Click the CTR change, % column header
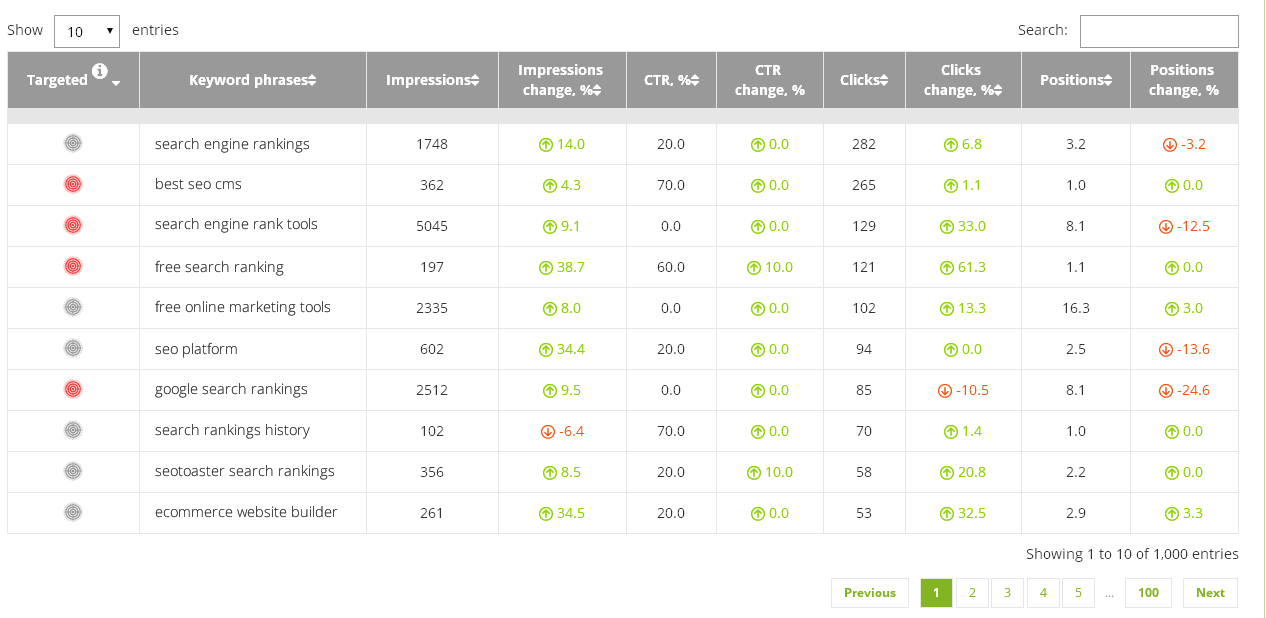The height and width of the screenshot is (618, 1266). pyautogui.click(x=770, y=80)
